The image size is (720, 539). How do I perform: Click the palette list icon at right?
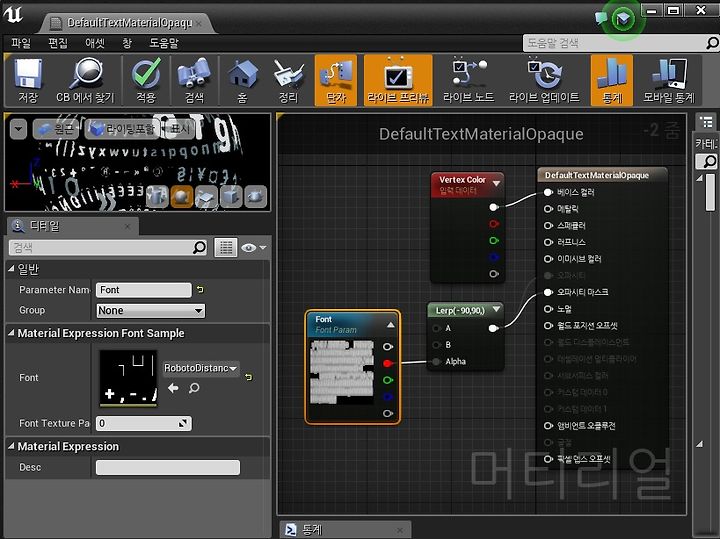706,122
